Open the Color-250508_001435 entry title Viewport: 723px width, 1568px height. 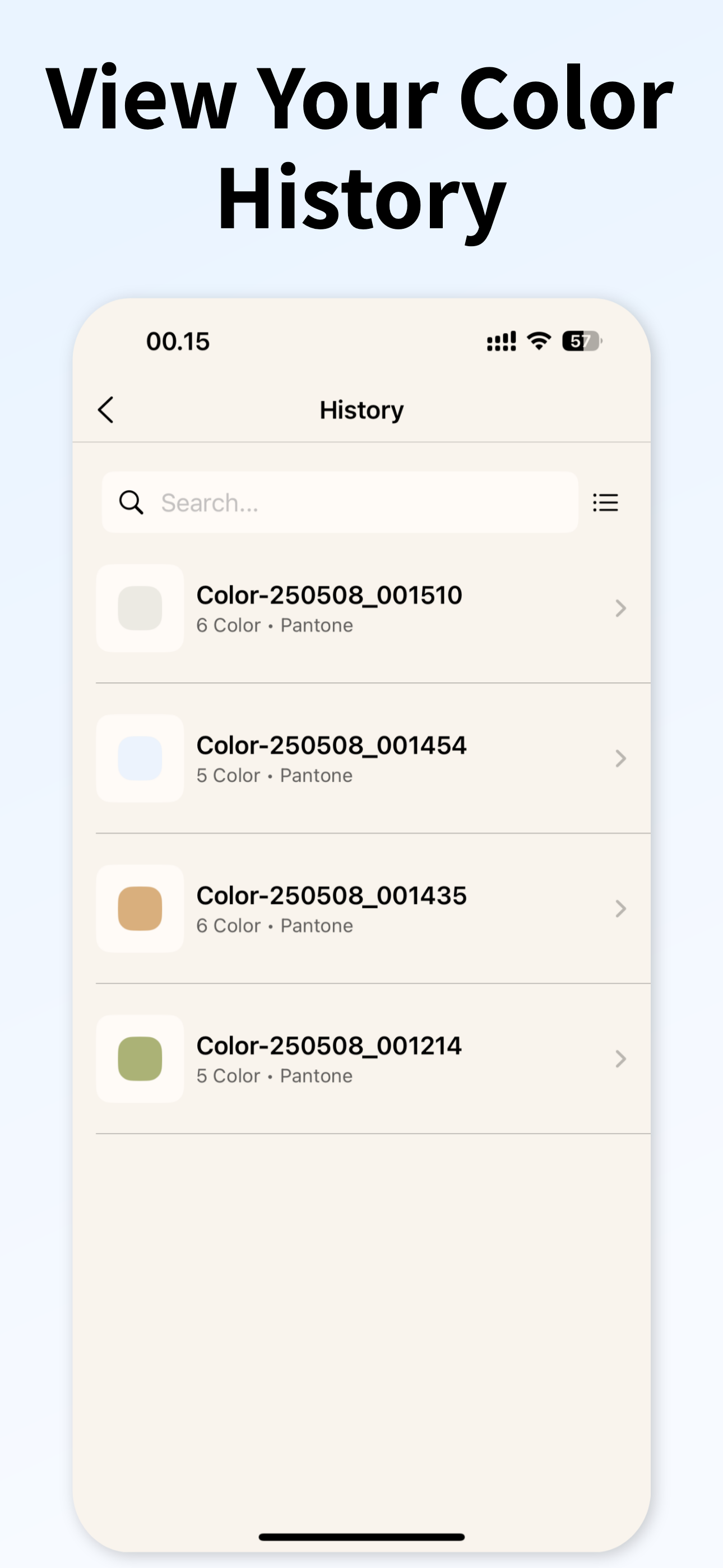click(331, 896)
